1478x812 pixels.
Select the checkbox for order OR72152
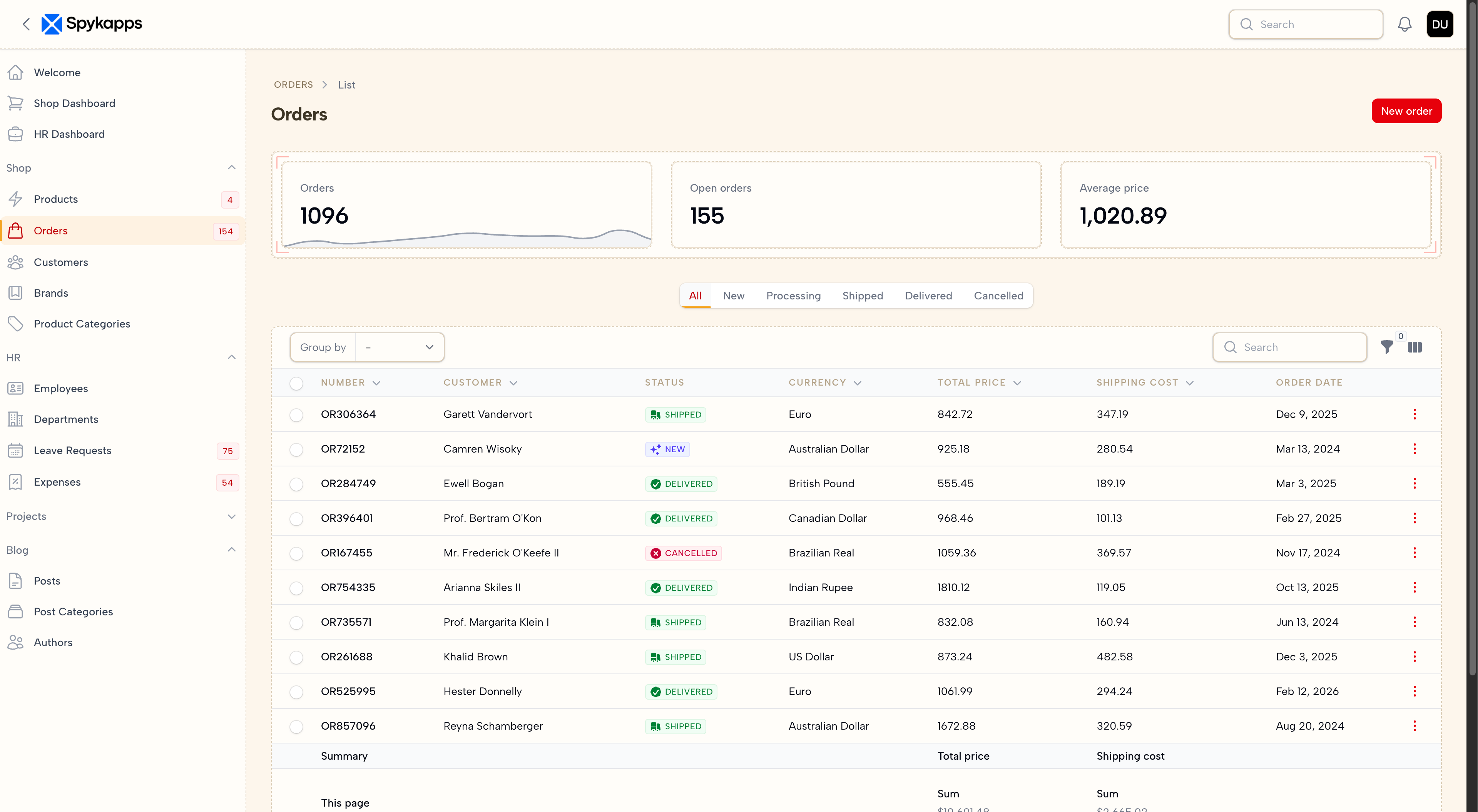coord(296,449)
